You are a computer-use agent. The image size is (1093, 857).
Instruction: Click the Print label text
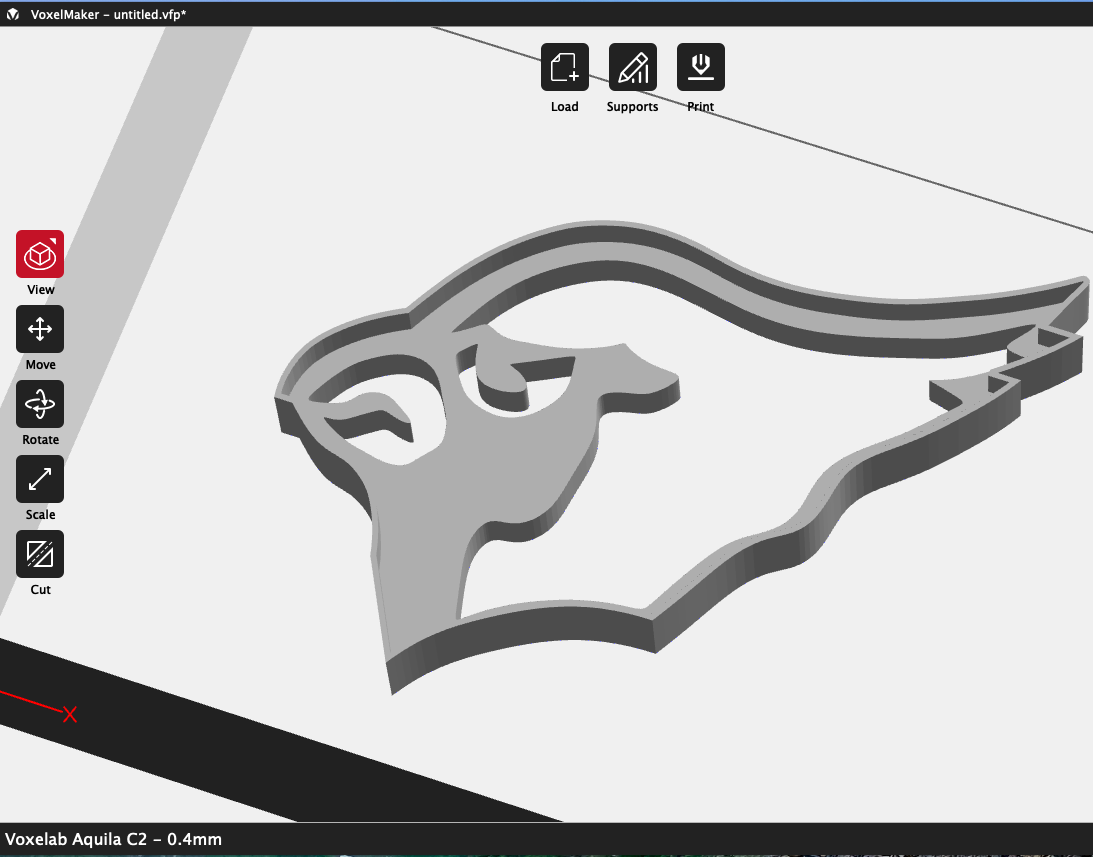coord(701,107)
